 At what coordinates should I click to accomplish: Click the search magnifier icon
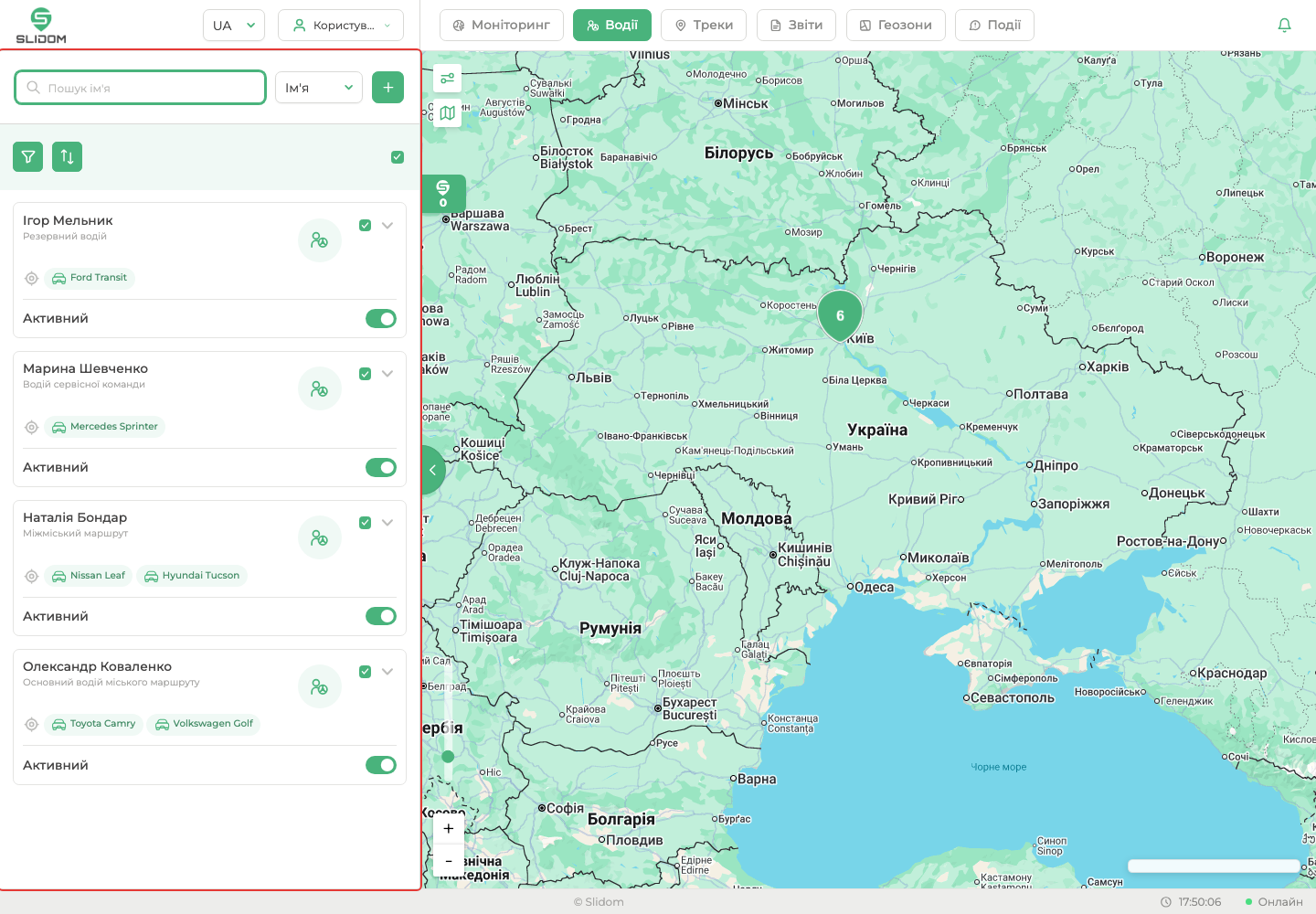click(x=34, y=88)
